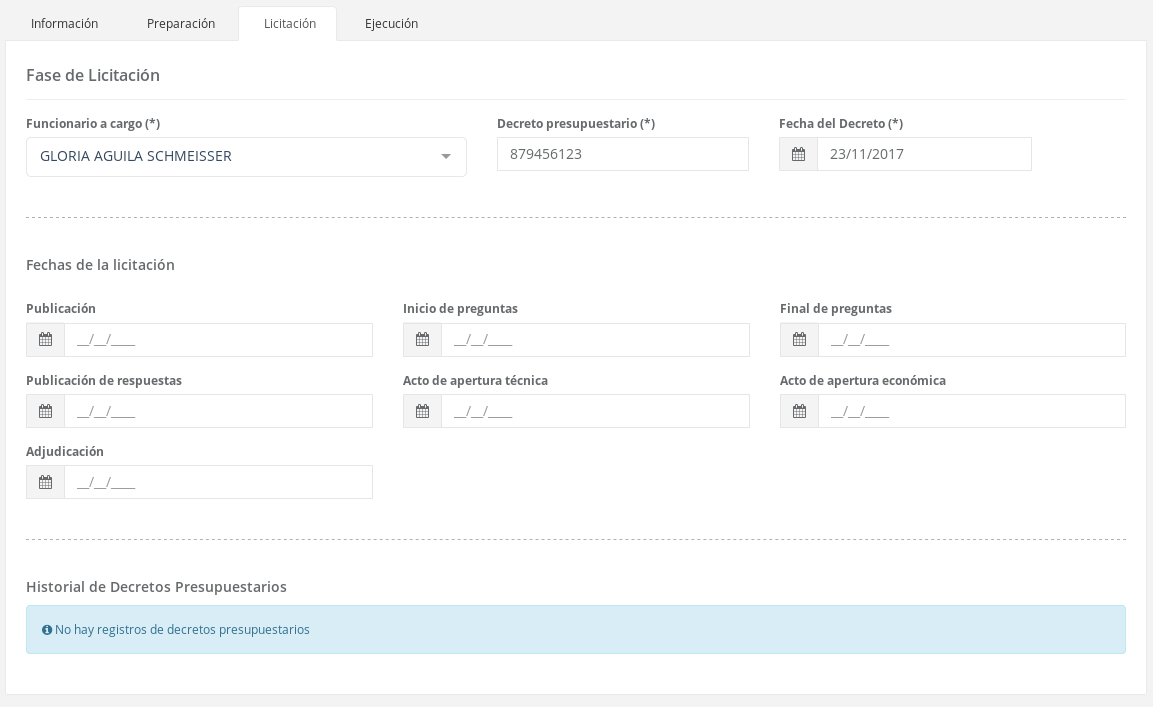Expand the Funcionario a cargo dropdown arrow
Image resolution: width=1153 pixels, height=707 pixels.
[446, 157]
